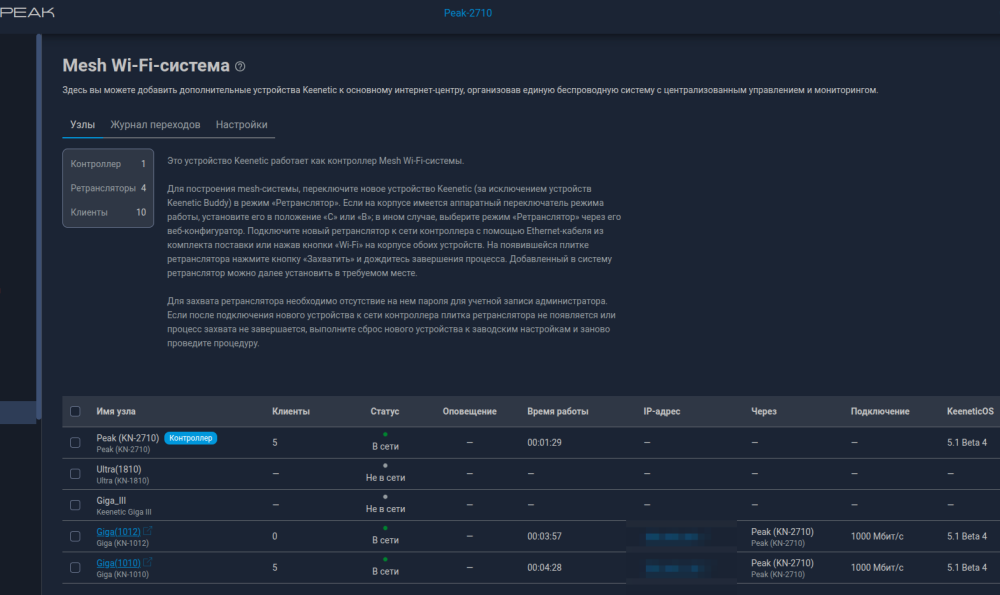This screenshot has height=595, width=1000.
Task: Click the sidebar vertical scrollbar
Action: pos(39,226)
